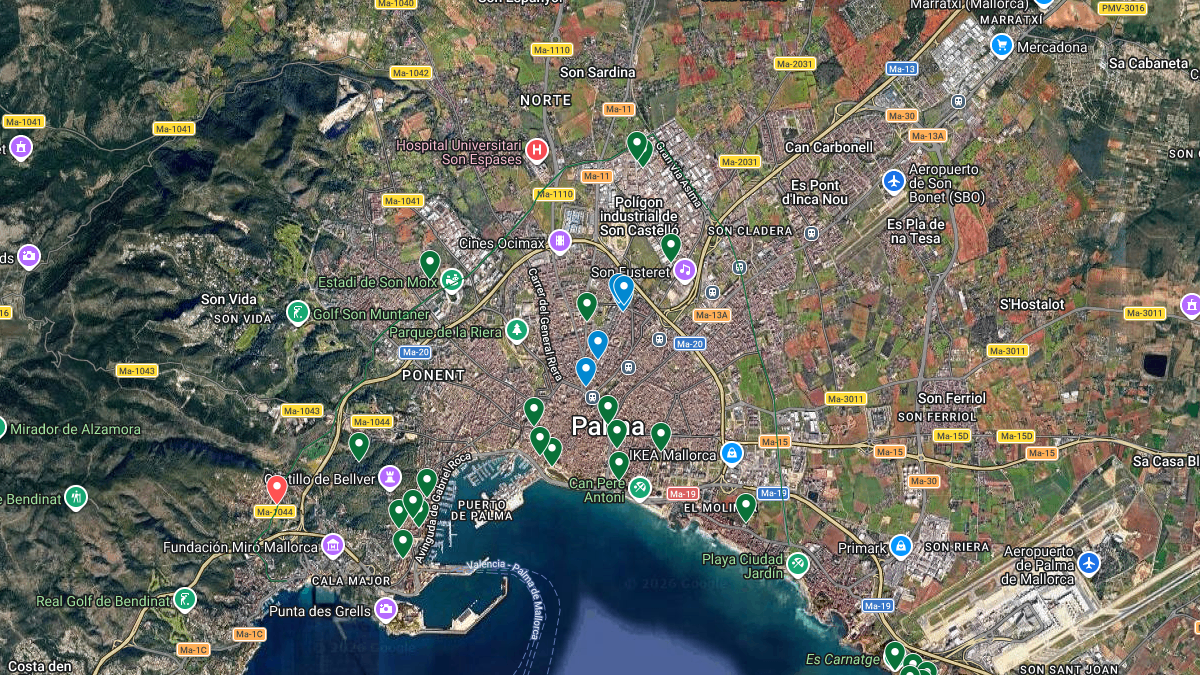
Task: Click the SON VIDA uppercase district label
Action: point(243,319)
